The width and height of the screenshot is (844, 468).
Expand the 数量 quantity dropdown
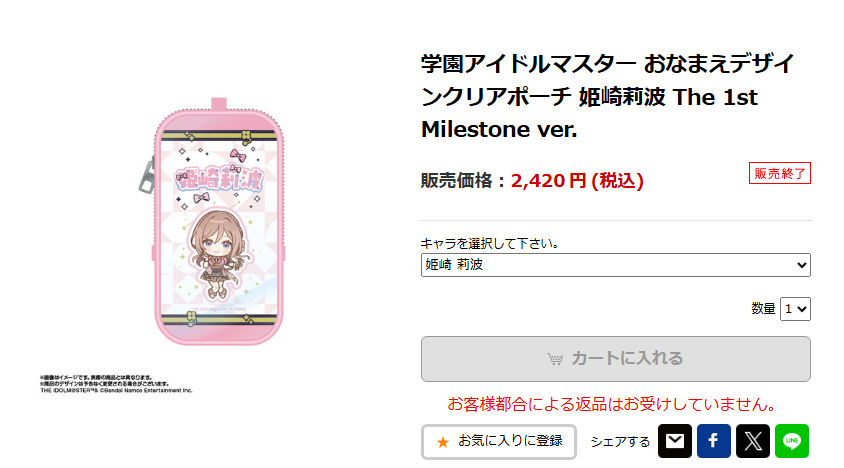(x=795, y=309)
